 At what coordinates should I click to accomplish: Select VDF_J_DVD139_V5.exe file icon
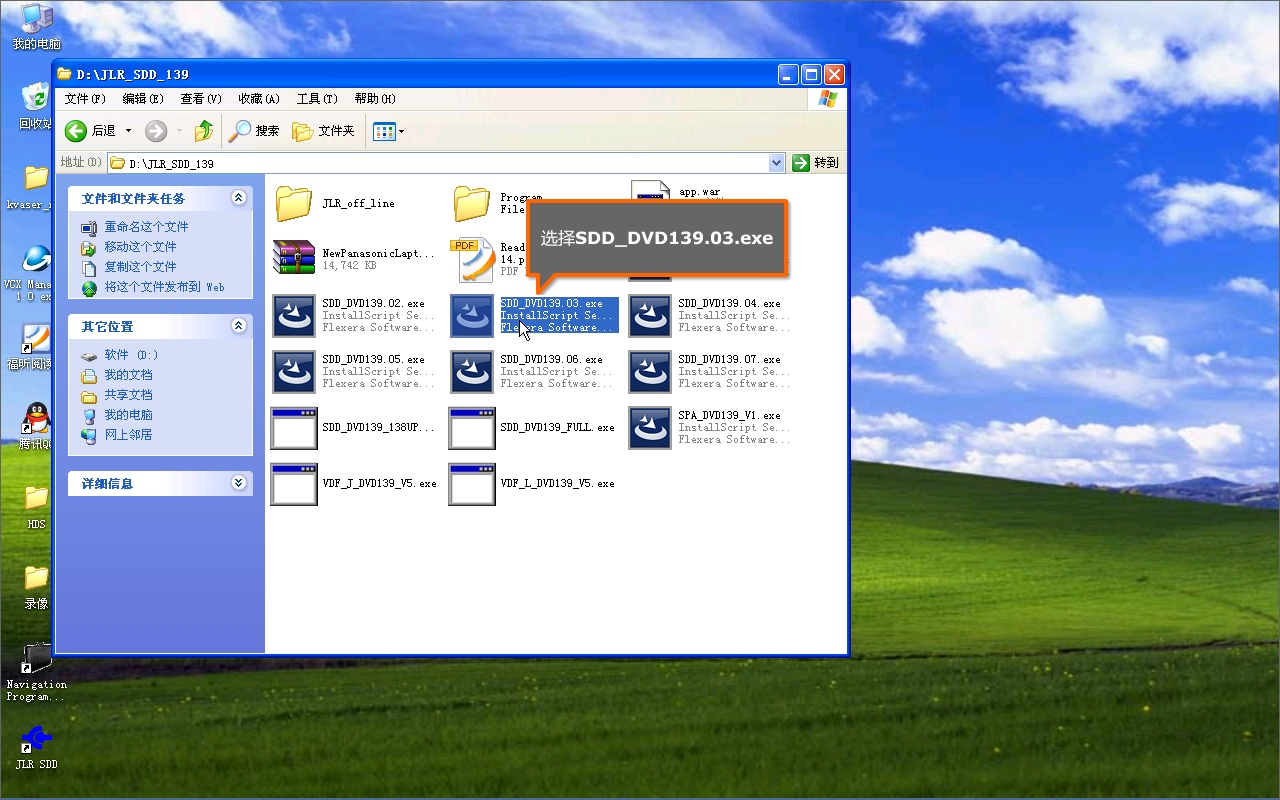[294, 484]
